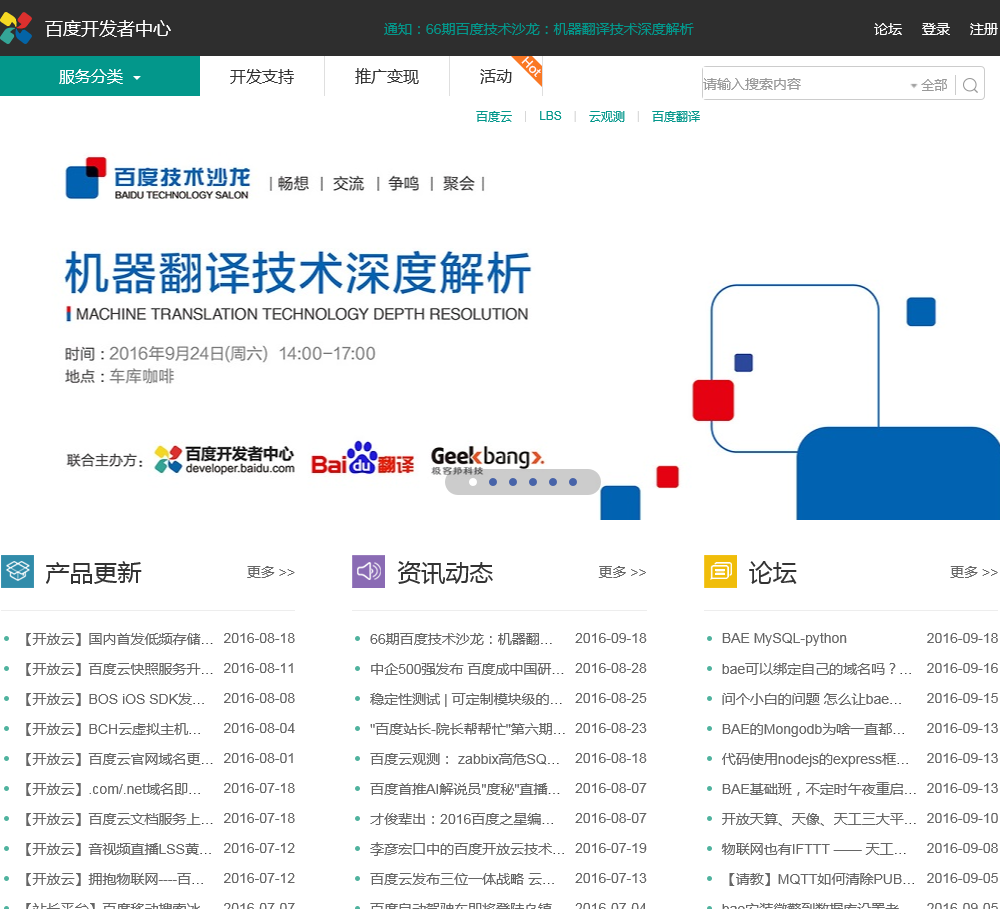Open news item 百度首推AI解说员 度秘 直播
This screenshot has height=909, width=1000.
[465, 788]
